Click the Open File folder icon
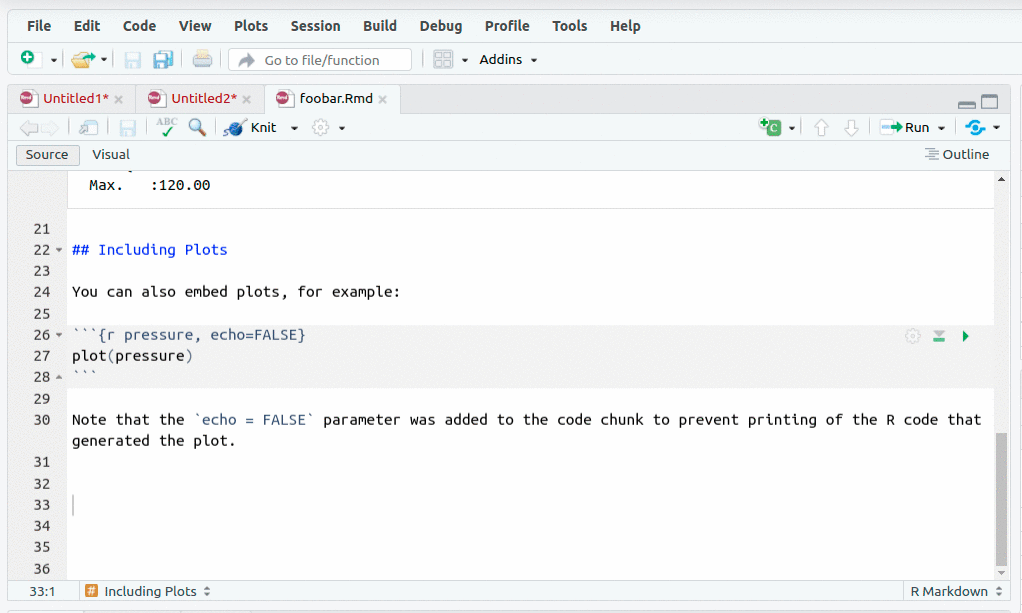The image size is (1022, 613). point(83,59)
